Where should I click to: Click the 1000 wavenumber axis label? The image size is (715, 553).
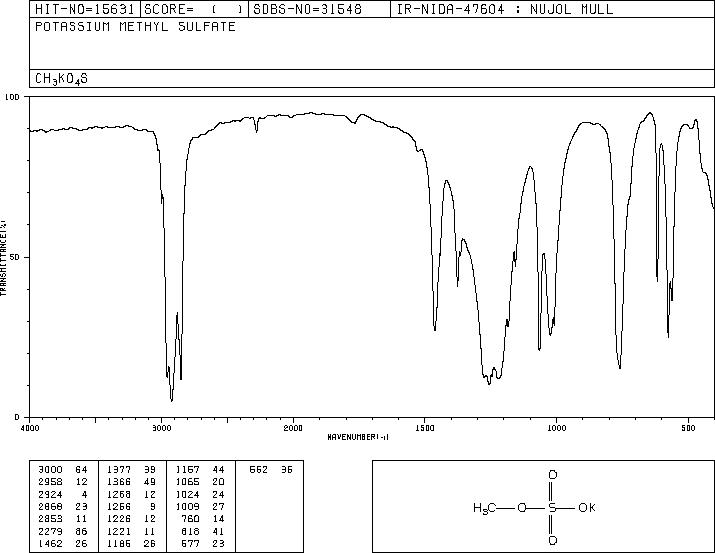point(556,428)
